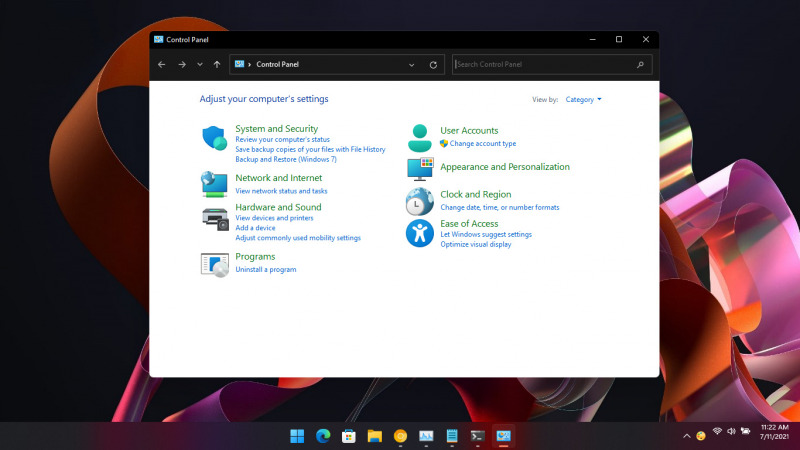Viewport: 800px width, 450px height.
Task: Open Appearance and Personalization heading
Action: (505, 167)
